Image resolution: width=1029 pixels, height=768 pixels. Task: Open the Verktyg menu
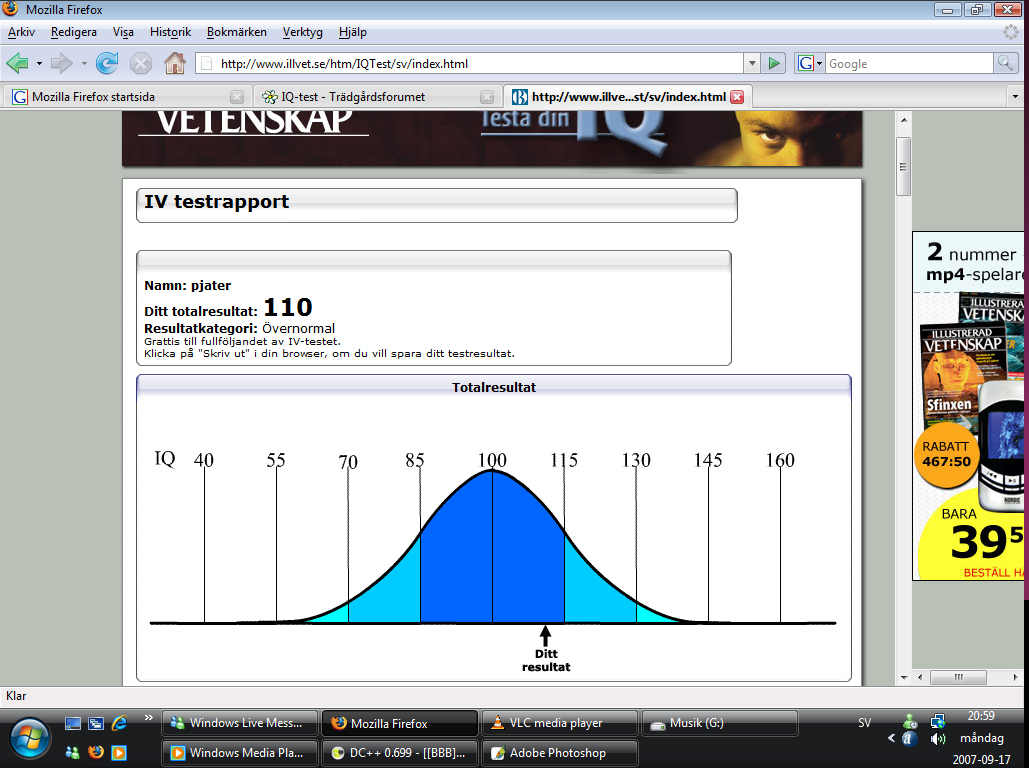[x=302, y=32]
